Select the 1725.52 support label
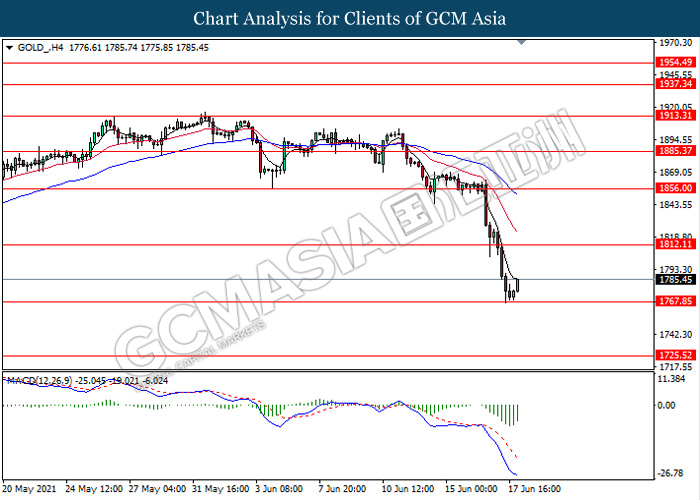Screen dimensions: 700x500 [675, 355]
